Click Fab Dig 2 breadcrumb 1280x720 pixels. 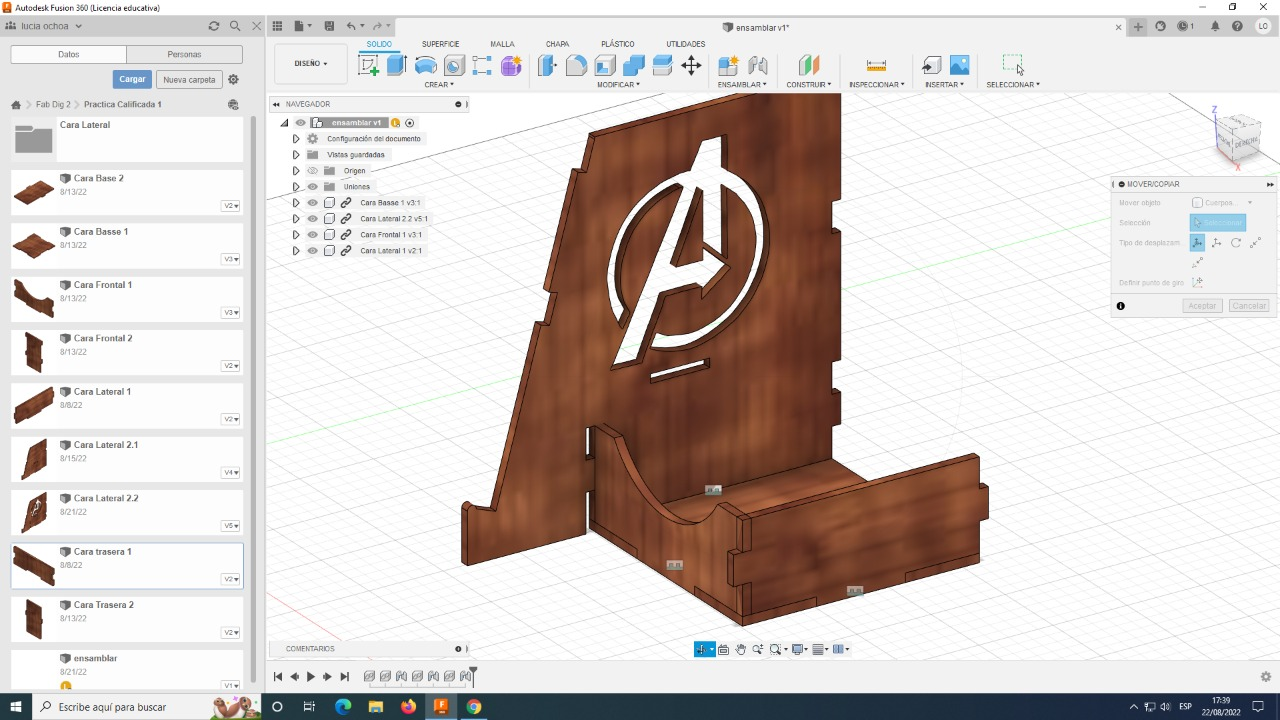pos(53,104)
